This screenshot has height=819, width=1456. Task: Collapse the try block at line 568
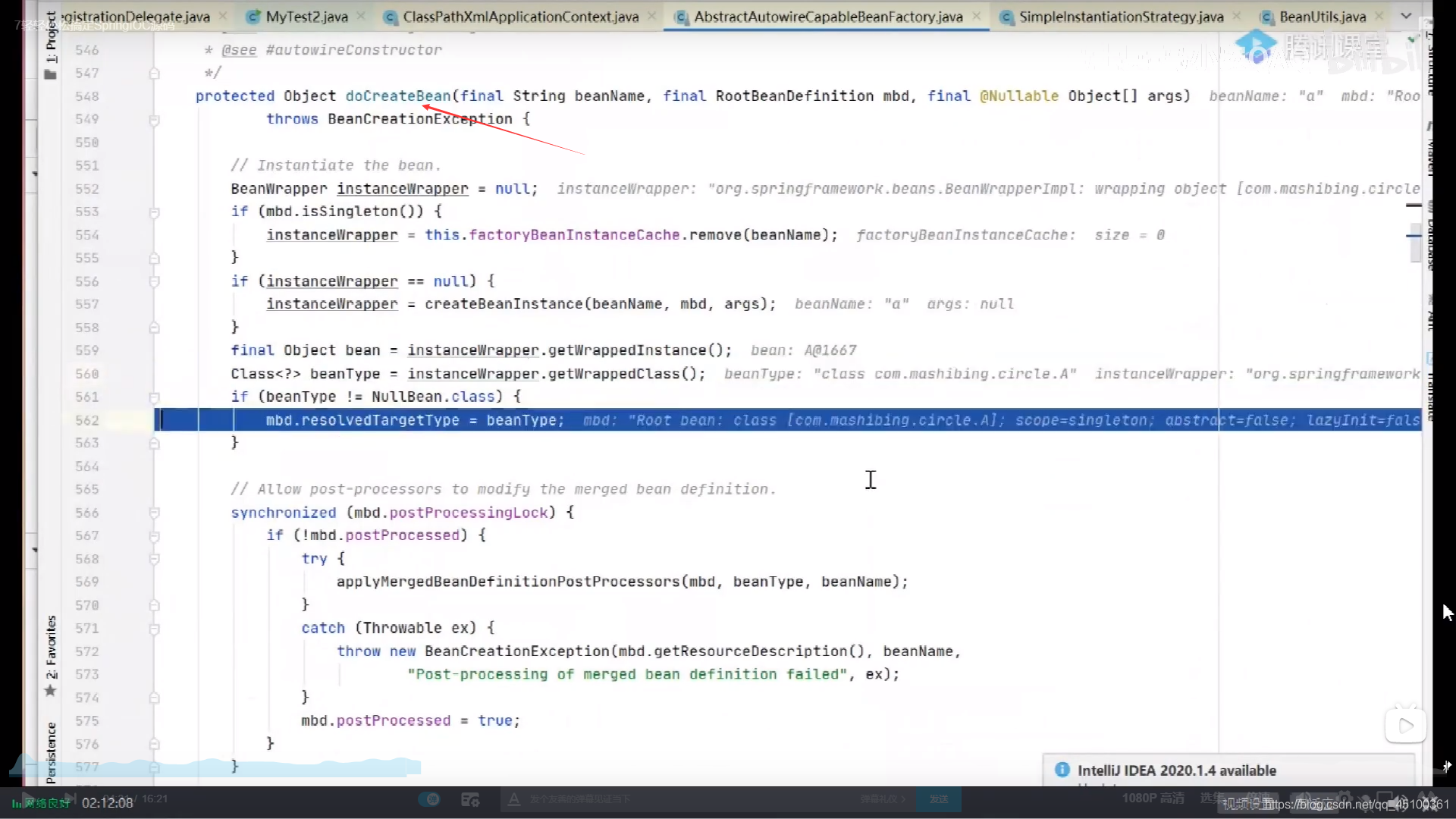point(154,560)
